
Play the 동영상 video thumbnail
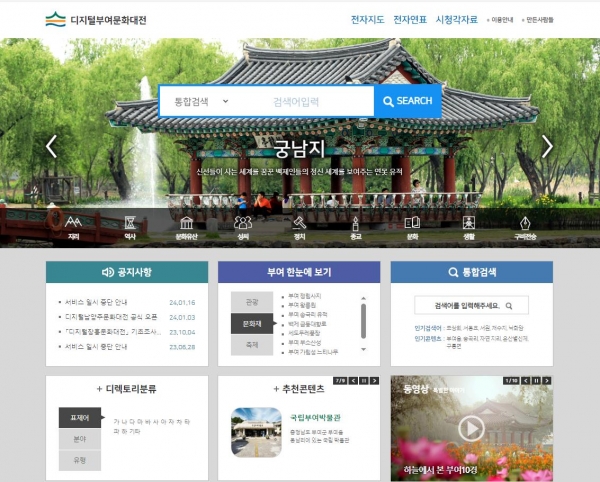pyautogui.click(x=469, y=428)
